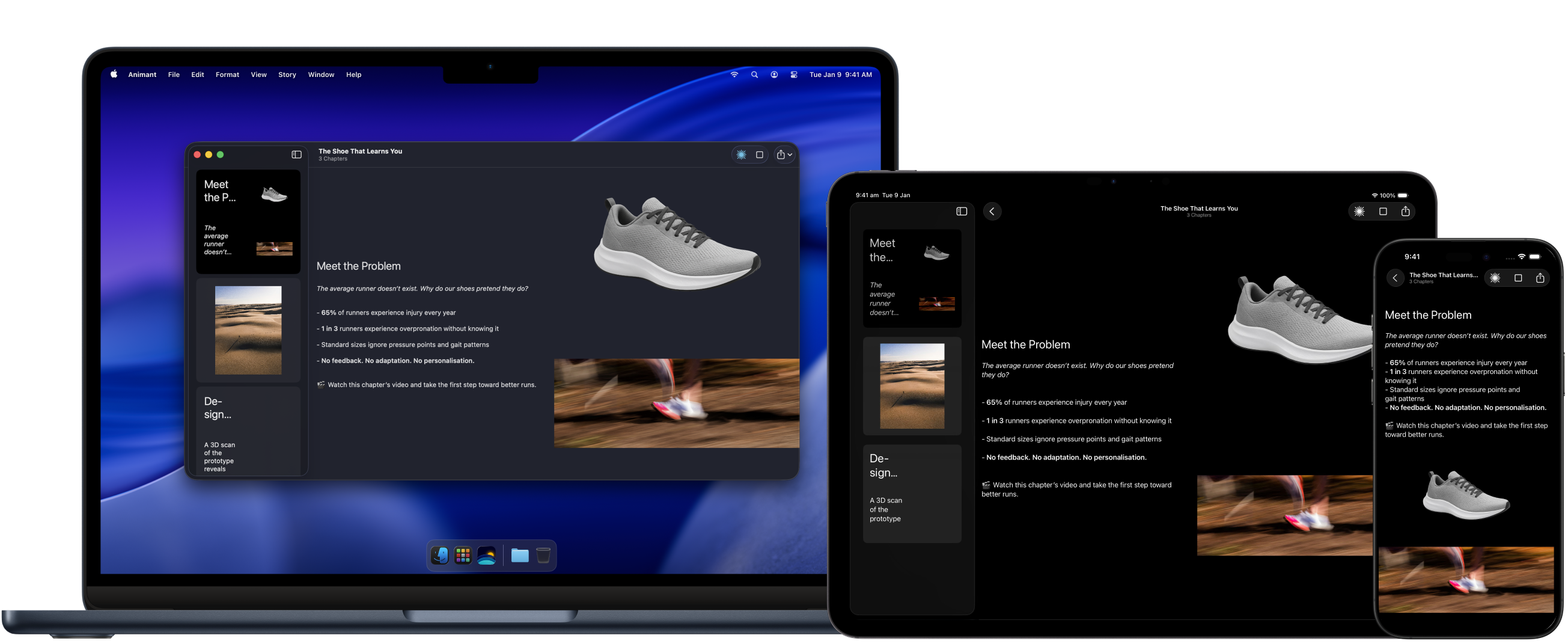Click the sparkle burst icon in the Mac window toolbar
Image resolution: width=1568 pixels, height=644 pixels.
pyautogui.click(x=741, y=155)
